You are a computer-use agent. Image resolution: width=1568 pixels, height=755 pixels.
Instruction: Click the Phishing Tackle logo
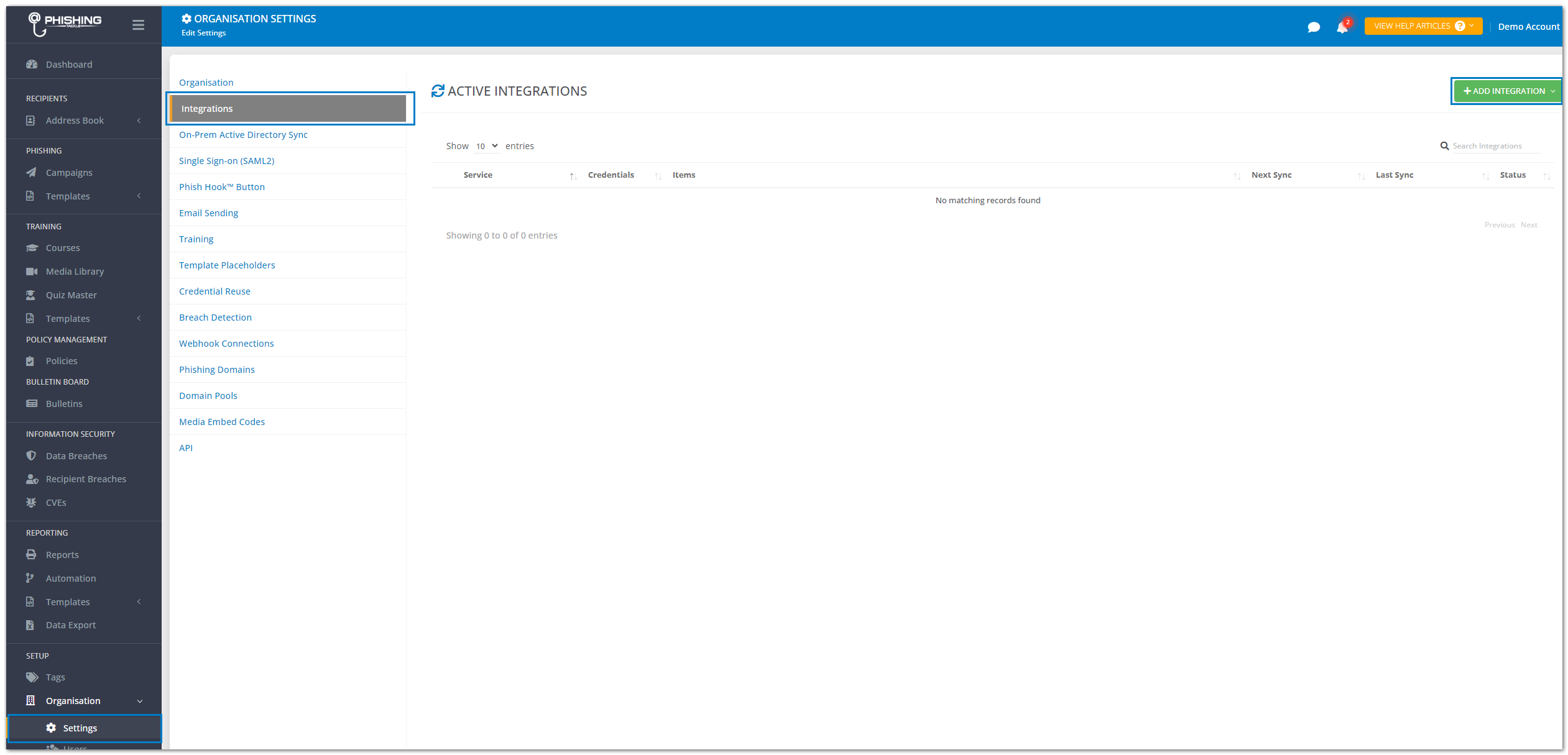(x=65, y=24)
